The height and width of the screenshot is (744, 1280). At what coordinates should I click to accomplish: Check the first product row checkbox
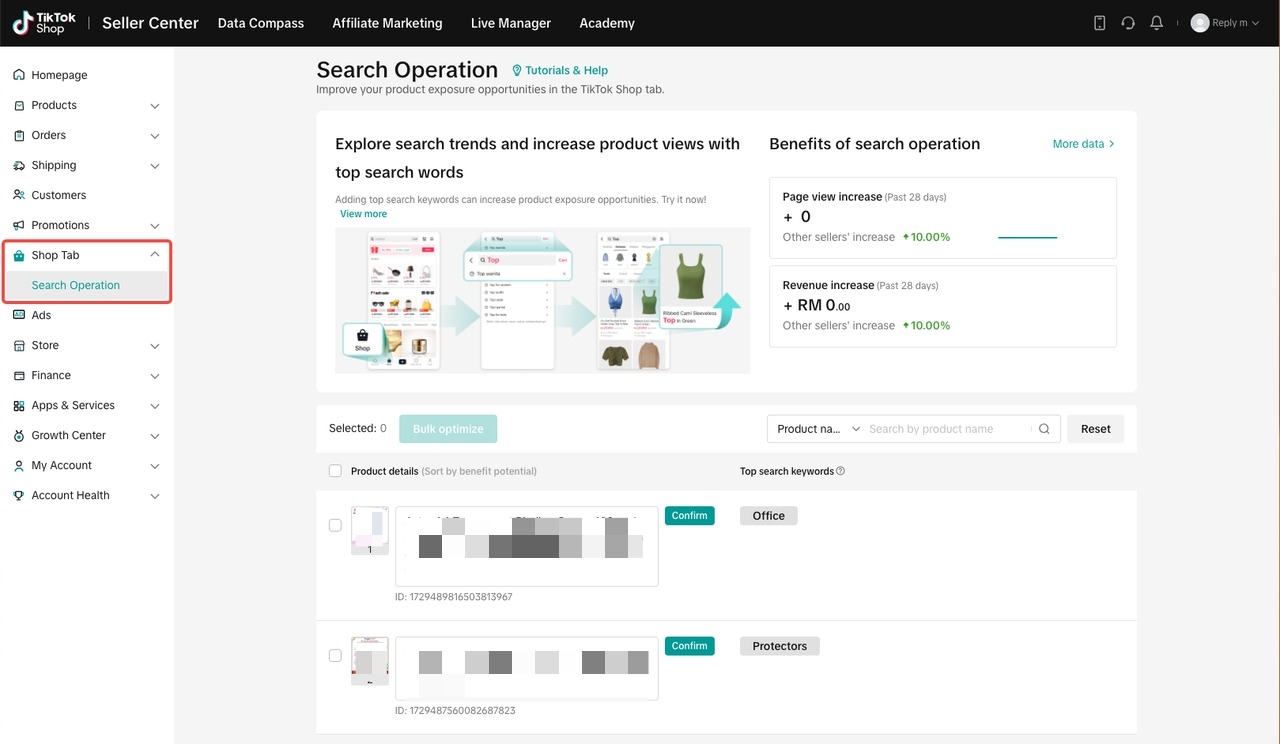(335, 525)
